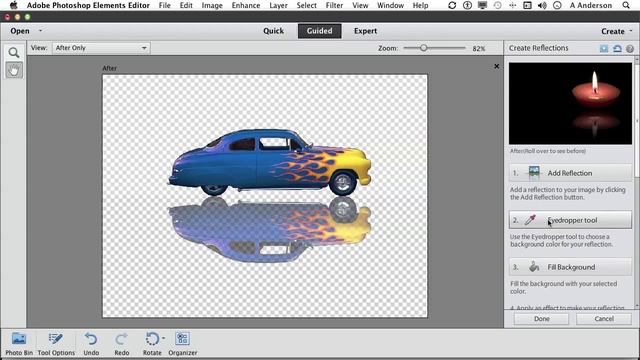Select the Zoom magnifier tool
640x360 pixels.
(x=14, y=53)
